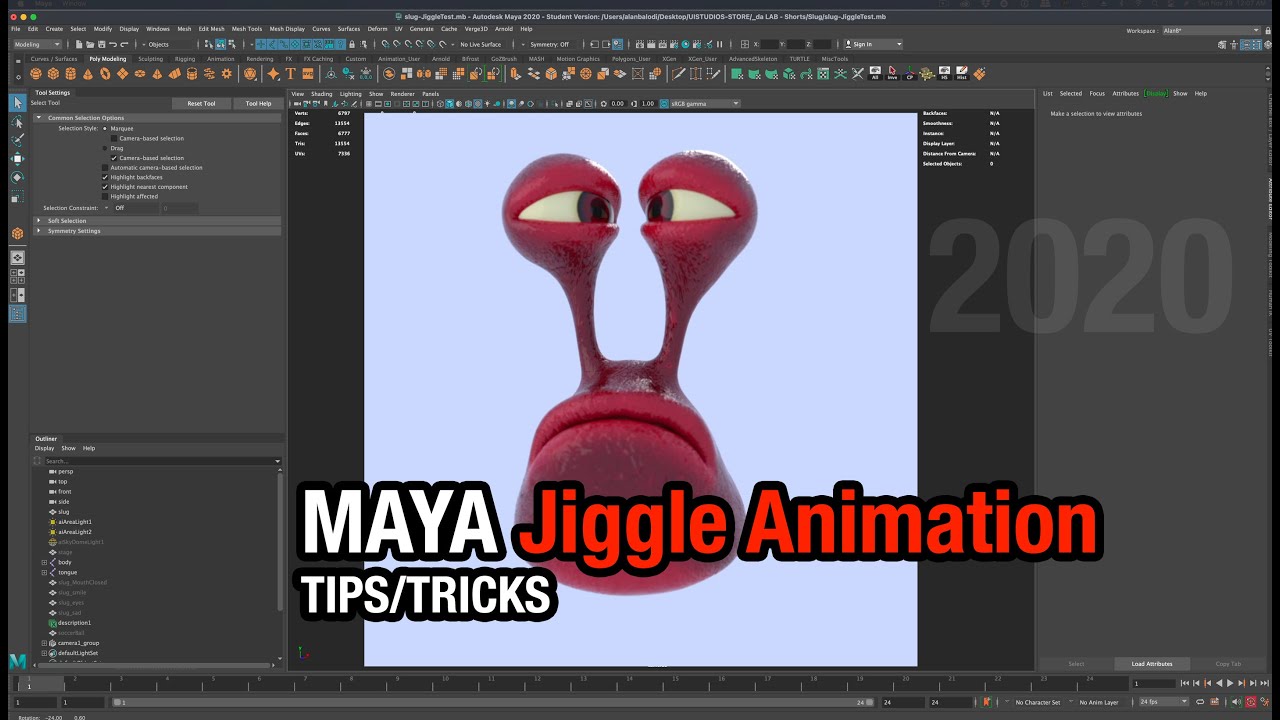Open the sRGB gamma view transform dropdown
The width and height of the screenshot is (1280, 720).
(705, 103)
